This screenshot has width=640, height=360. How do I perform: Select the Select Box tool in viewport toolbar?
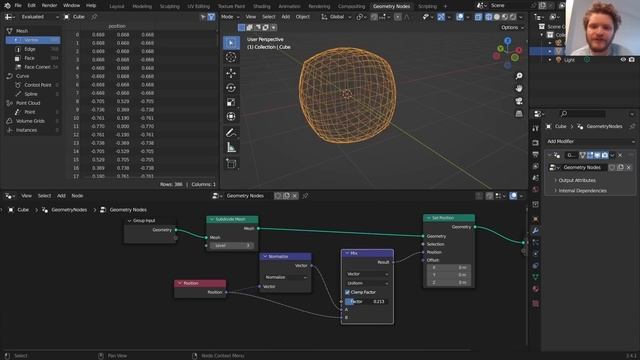click(231, 43)
